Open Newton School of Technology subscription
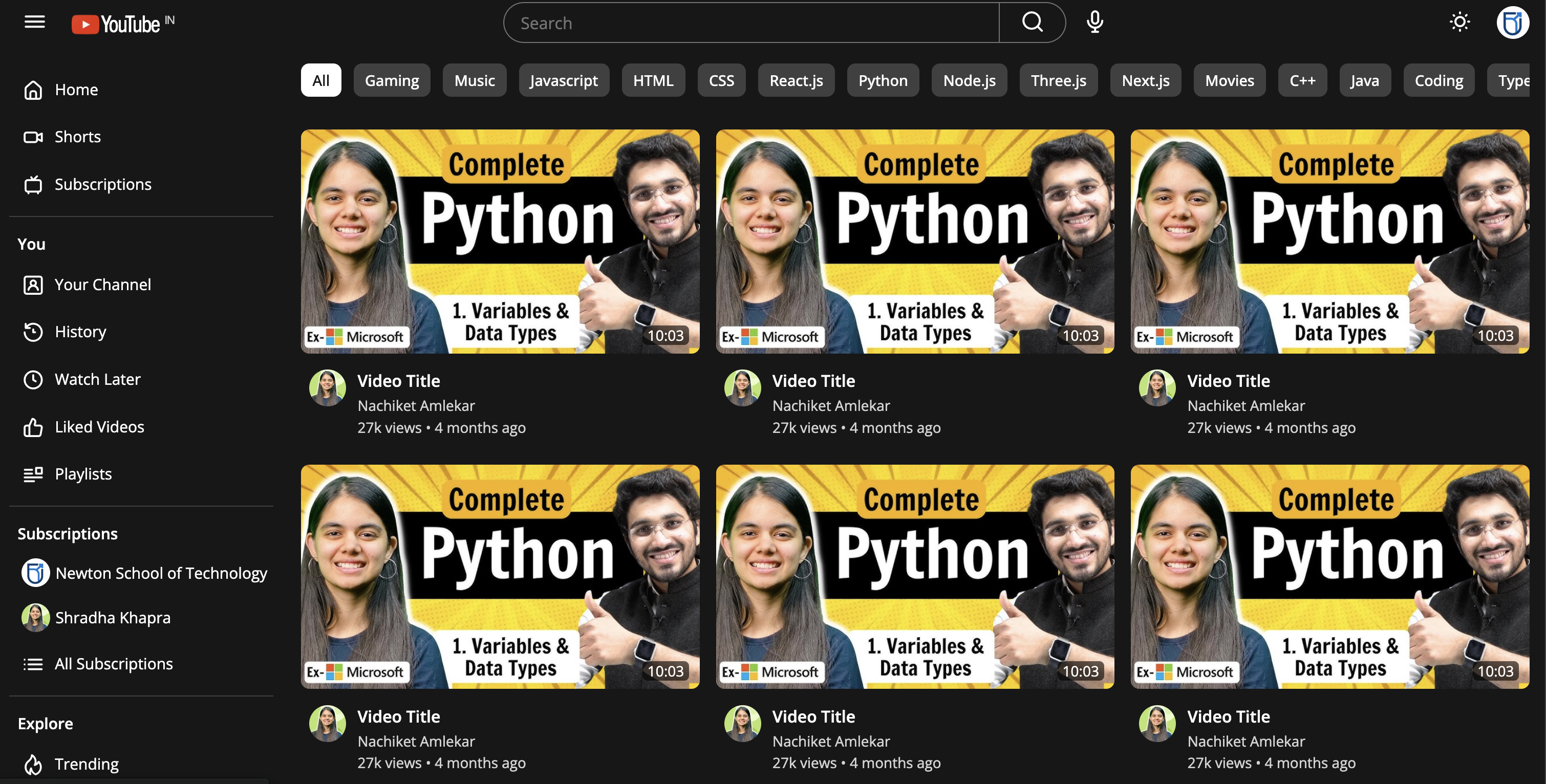The width and height of the screenshot is (1546, 784). (x=161, y=573)
